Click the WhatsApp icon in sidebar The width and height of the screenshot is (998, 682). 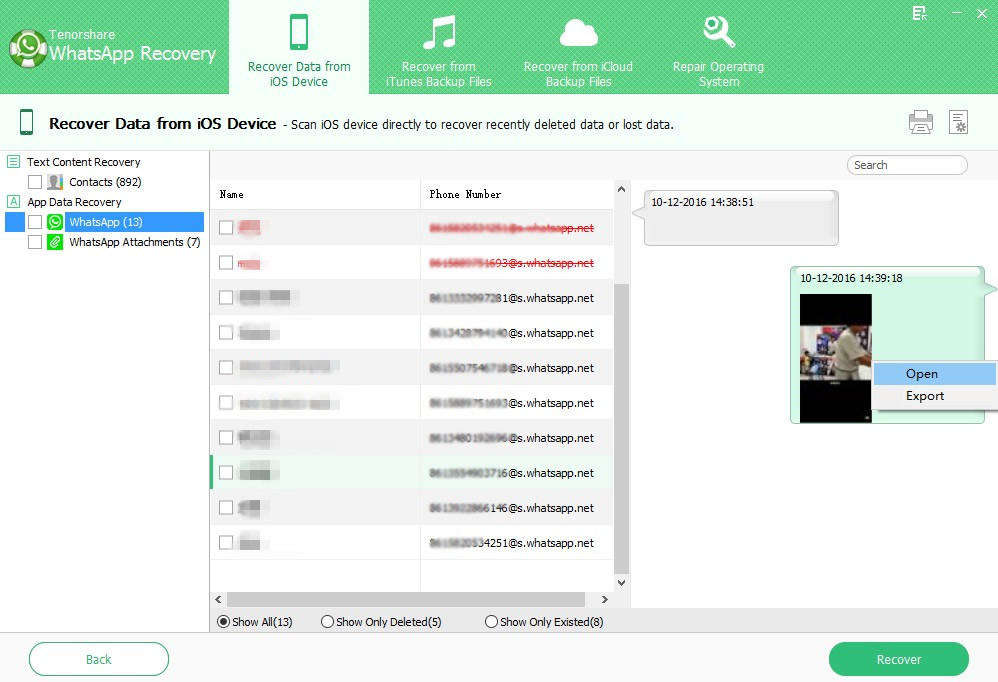(55, 222)
